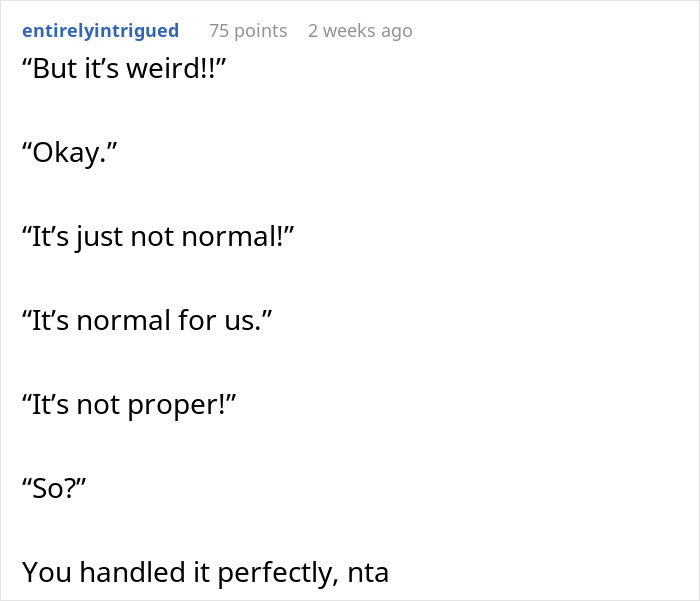Open the entirelyintrigued user profile link
Viewport: 700px width, 601px height.
100,31
